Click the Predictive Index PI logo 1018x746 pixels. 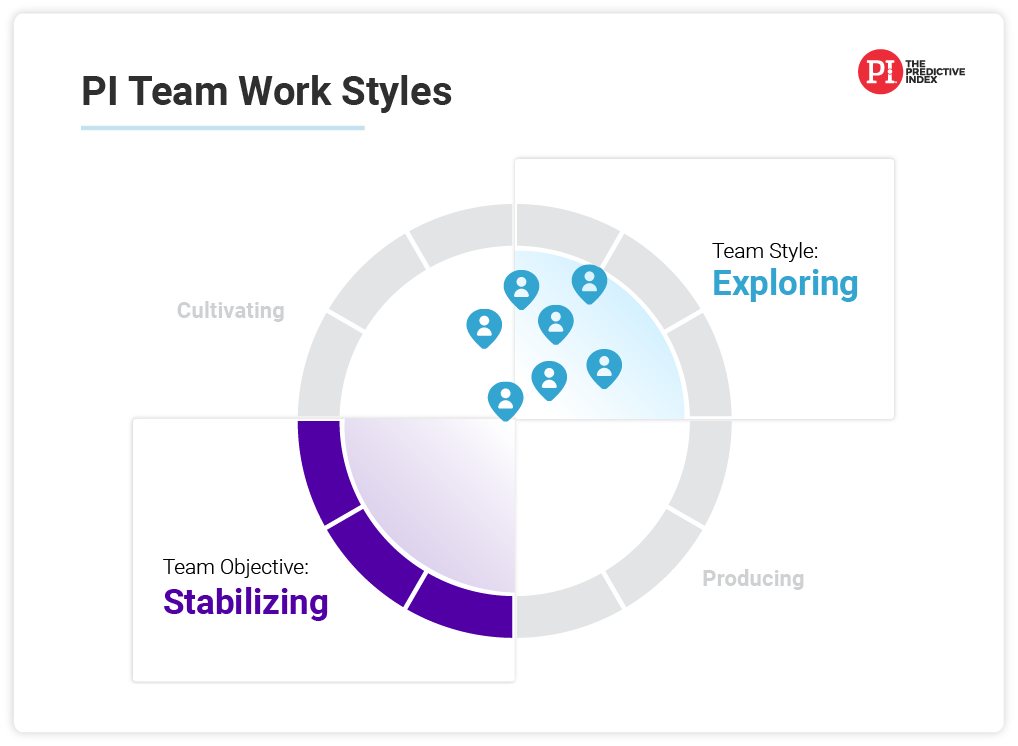click(x=911, y=71)
